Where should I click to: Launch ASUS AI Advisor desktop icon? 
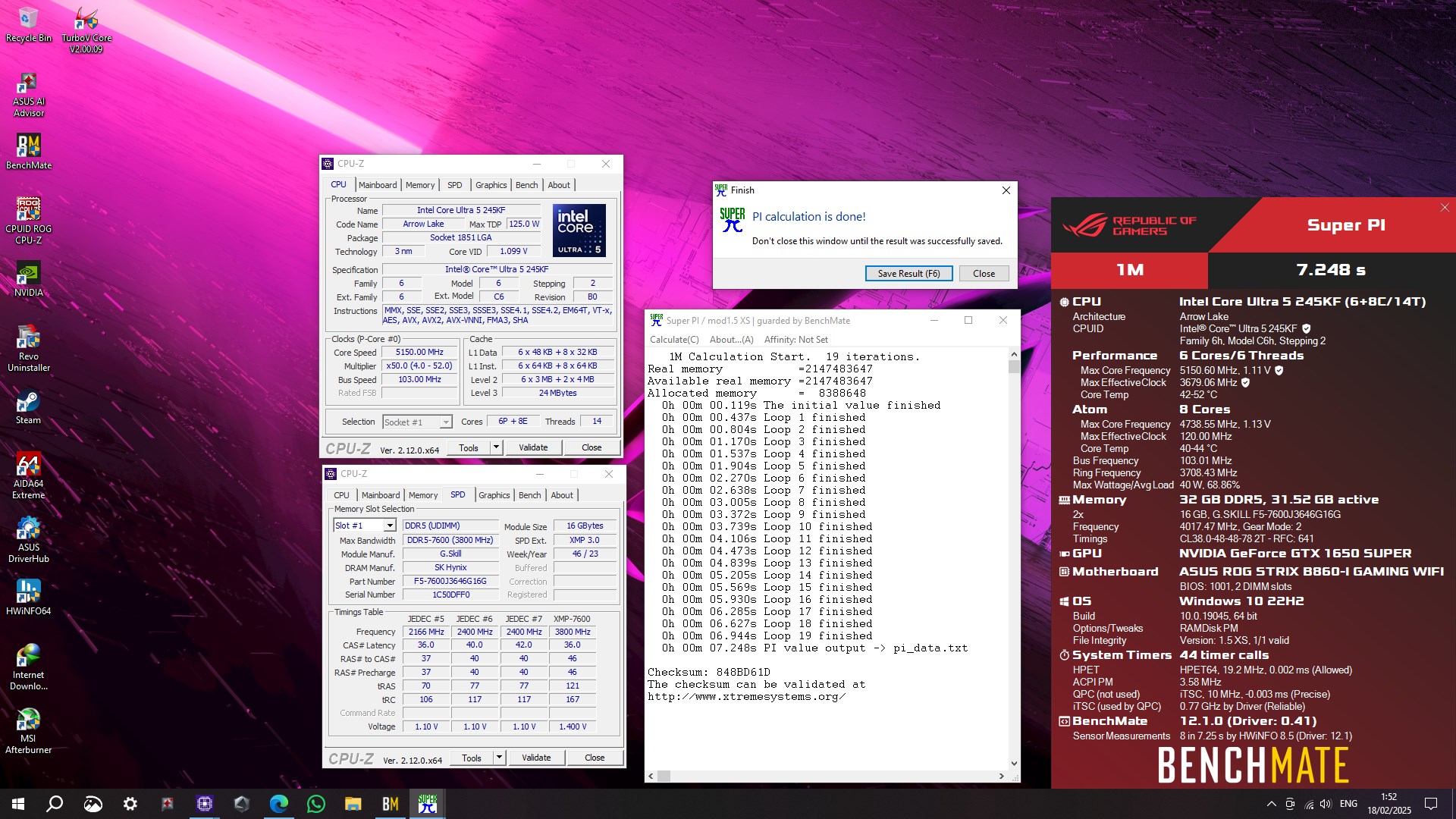tap(28, 95)
